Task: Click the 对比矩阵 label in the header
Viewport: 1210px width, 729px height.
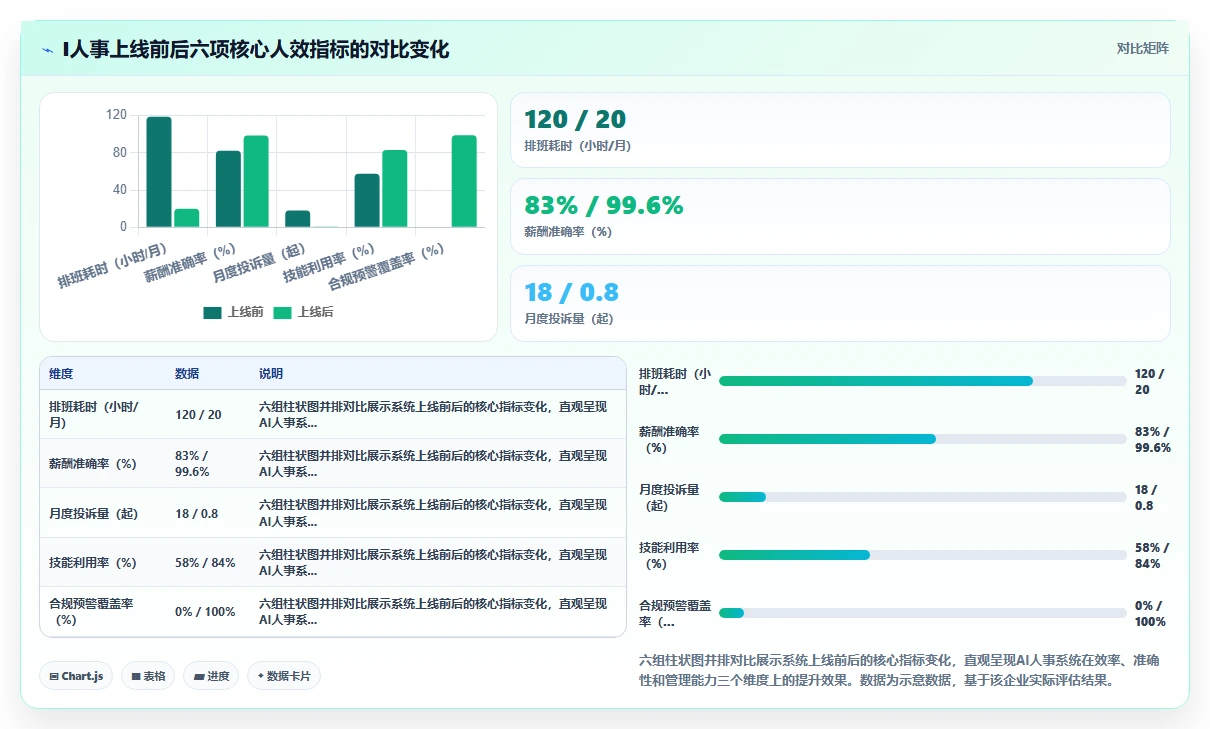Action: click(x=1143, y=48)
